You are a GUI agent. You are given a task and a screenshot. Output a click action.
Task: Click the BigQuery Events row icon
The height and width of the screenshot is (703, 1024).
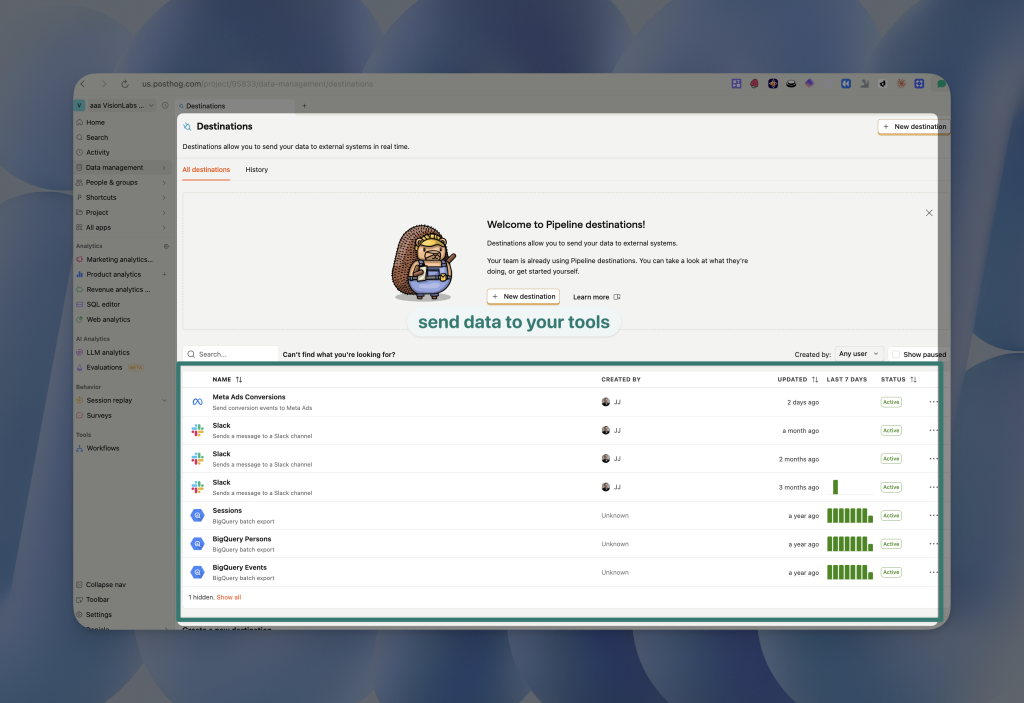(197, 572)
